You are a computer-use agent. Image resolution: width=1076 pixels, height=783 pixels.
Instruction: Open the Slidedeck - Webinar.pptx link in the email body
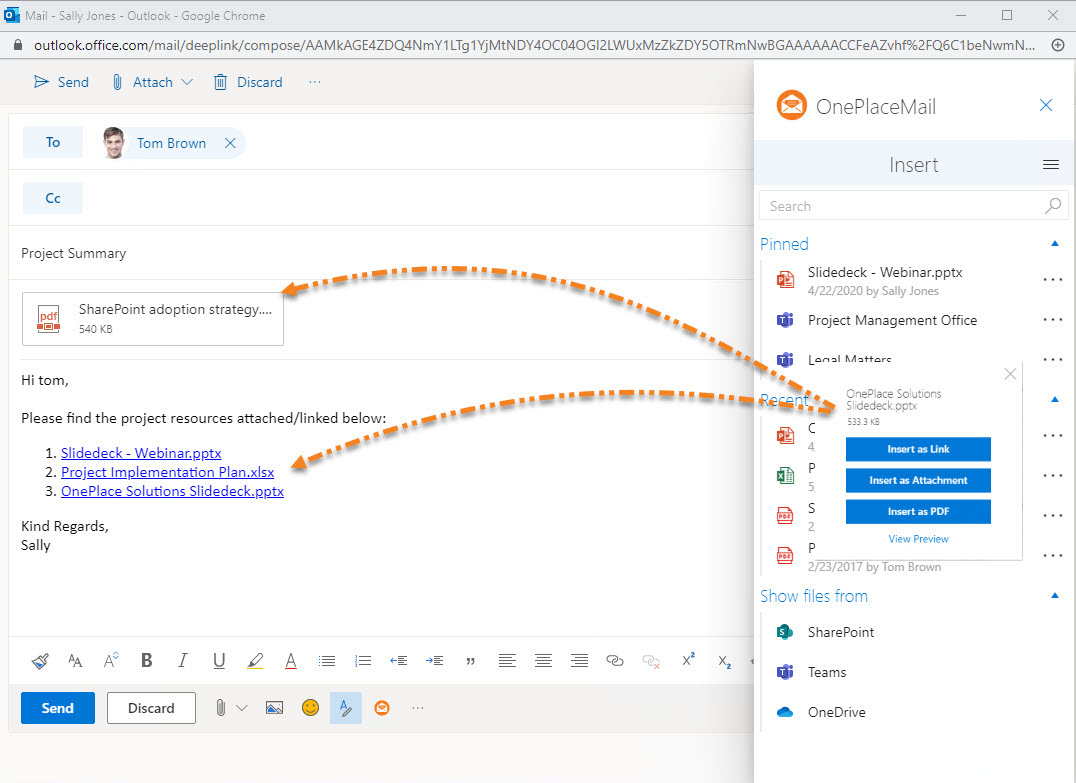point(141,453)
